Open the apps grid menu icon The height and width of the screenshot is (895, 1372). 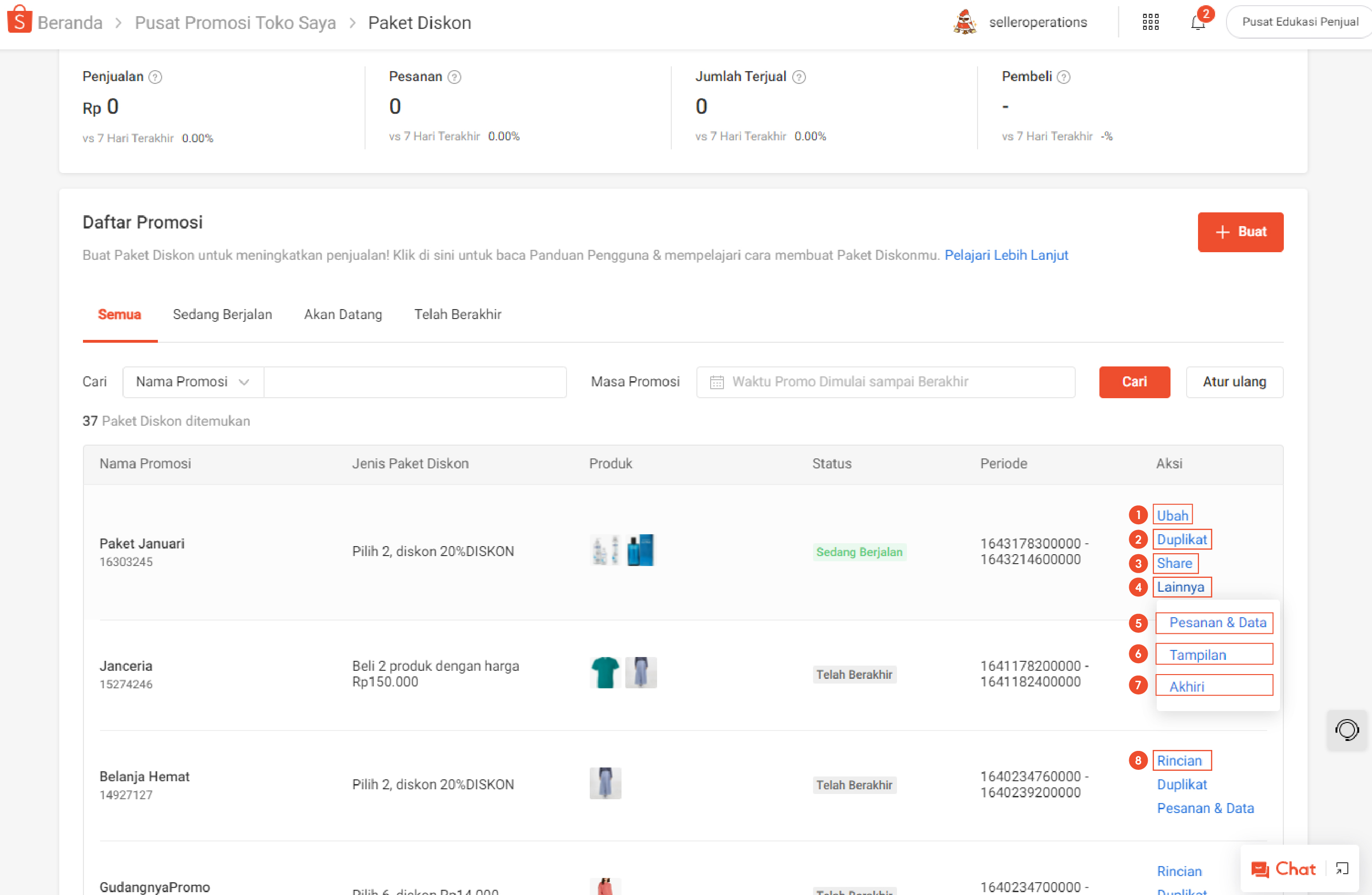[x=1150, y=22]
